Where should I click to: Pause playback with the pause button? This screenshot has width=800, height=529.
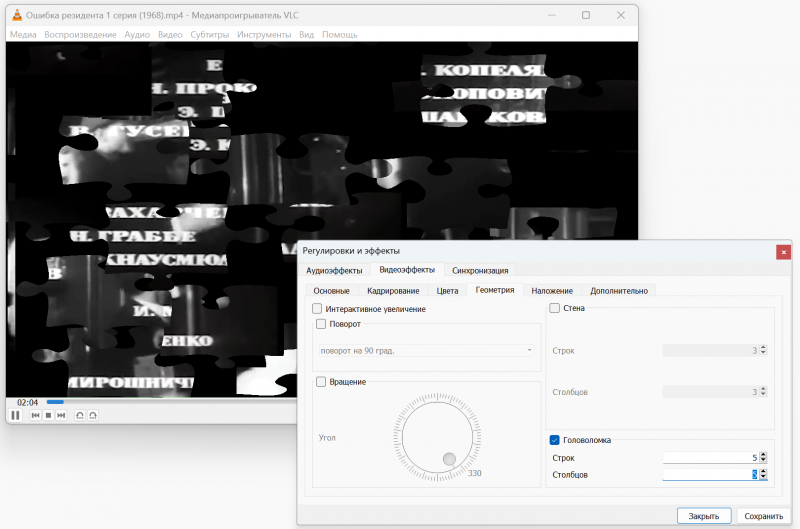(16, 415)
